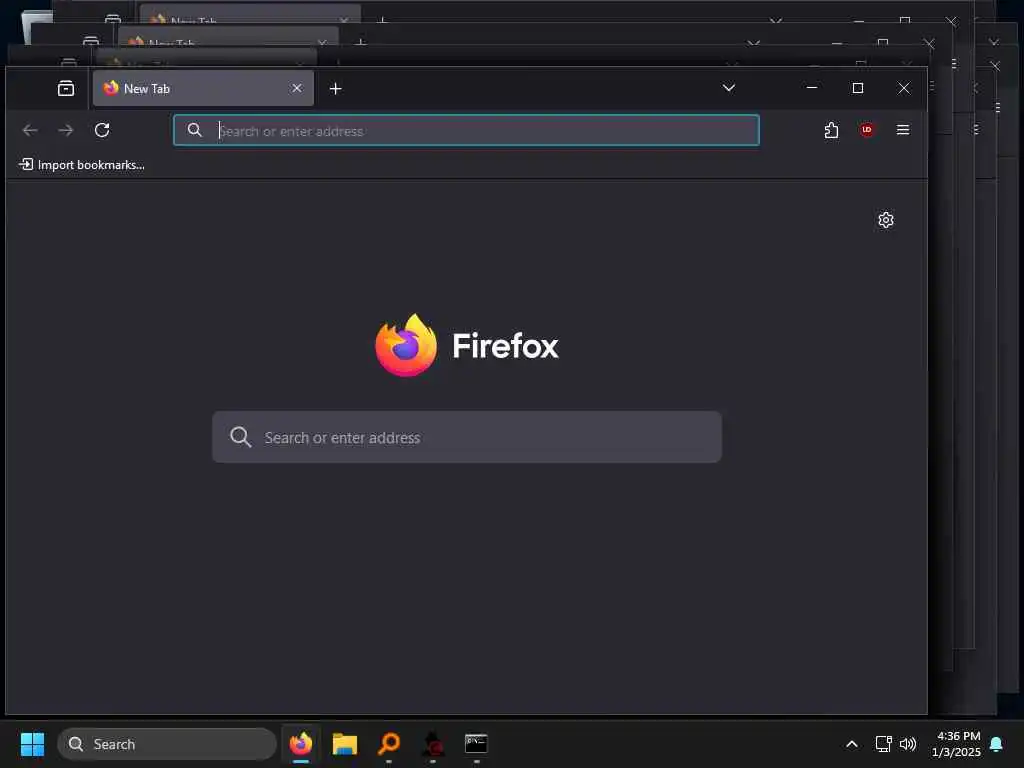This screenshot has height=768, width=1024.
Task: Click the taskbar Search box
Action: click(x=167, y=744)
